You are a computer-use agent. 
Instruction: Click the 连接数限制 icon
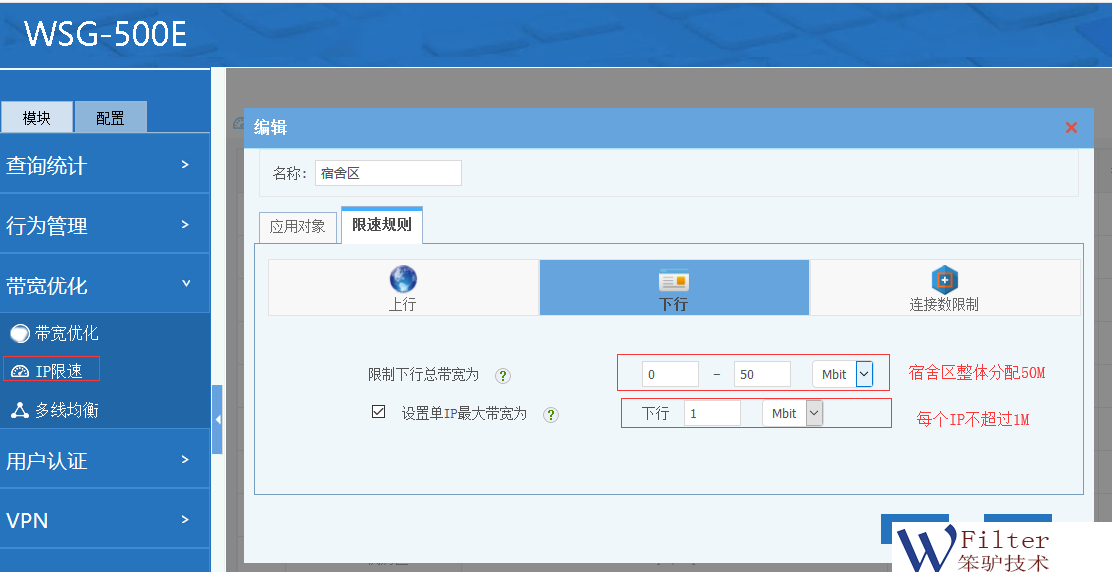click(x=944, y=279)
